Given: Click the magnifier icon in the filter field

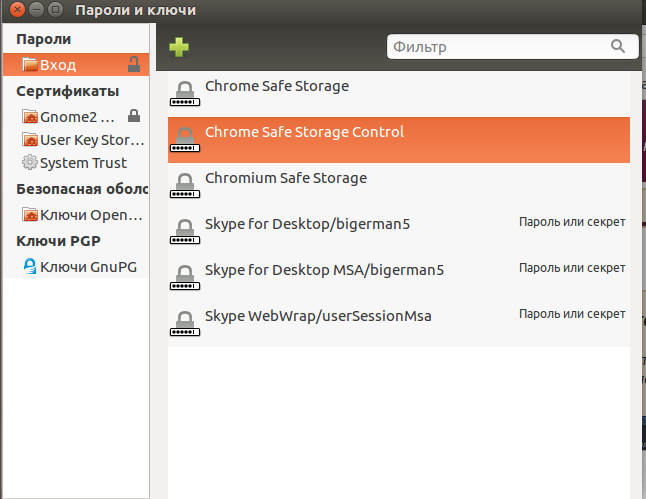Looking at the screenshot, I should [x=617, y=46].
